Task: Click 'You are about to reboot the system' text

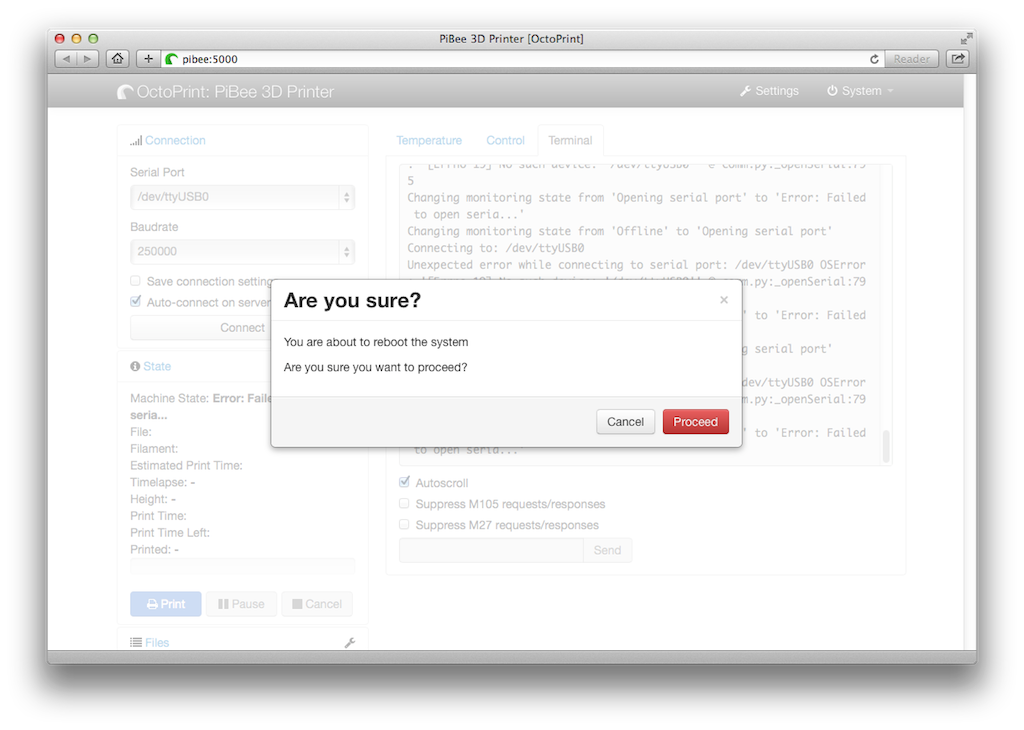Action: 376,342
